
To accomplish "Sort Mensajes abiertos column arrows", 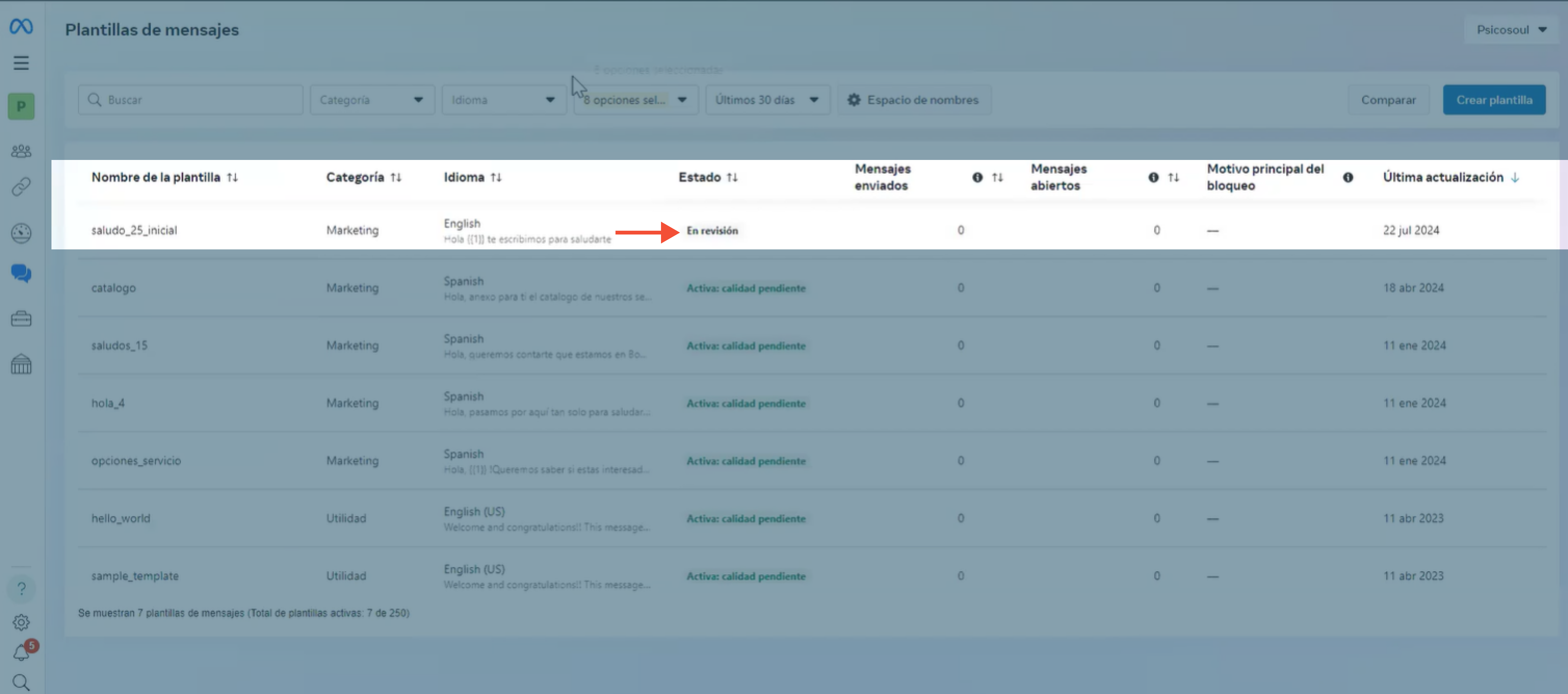I will (x=1173, y=177).
